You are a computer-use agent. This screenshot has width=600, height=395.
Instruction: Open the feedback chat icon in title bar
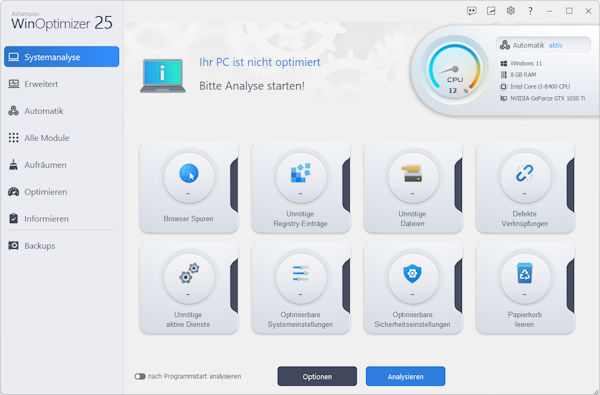(471, 11)
